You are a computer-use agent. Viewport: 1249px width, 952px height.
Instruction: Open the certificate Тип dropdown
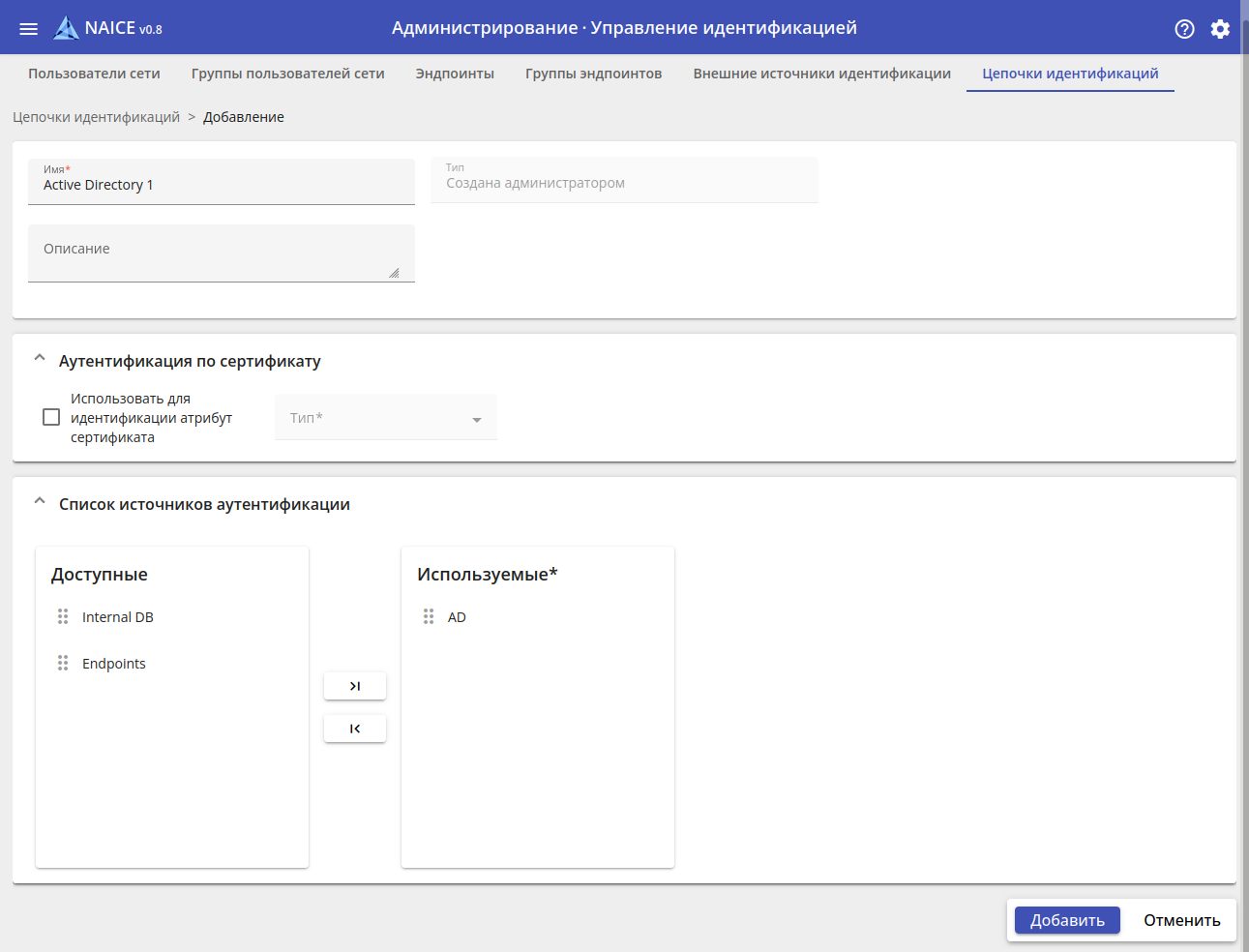(x=385, y=418)
